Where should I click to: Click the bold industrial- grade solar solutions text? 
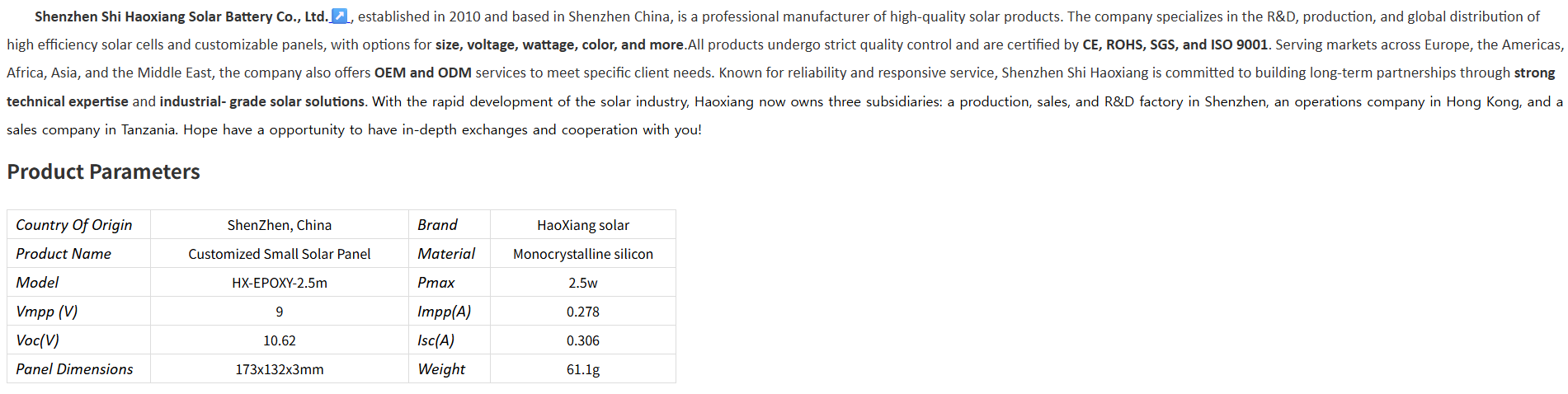click(261, 101)
